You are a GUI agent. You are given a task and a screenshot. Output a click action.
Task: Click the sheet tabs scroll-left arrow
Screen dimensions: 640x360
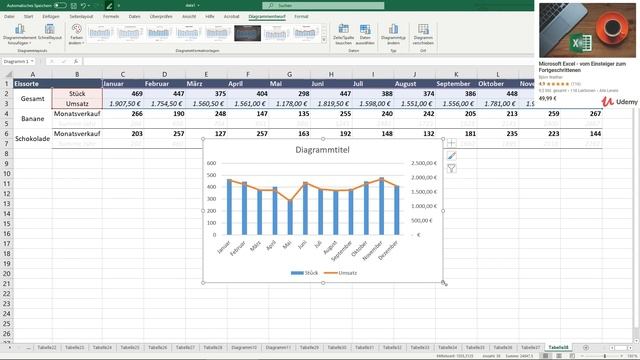click(x=10, y=348)
